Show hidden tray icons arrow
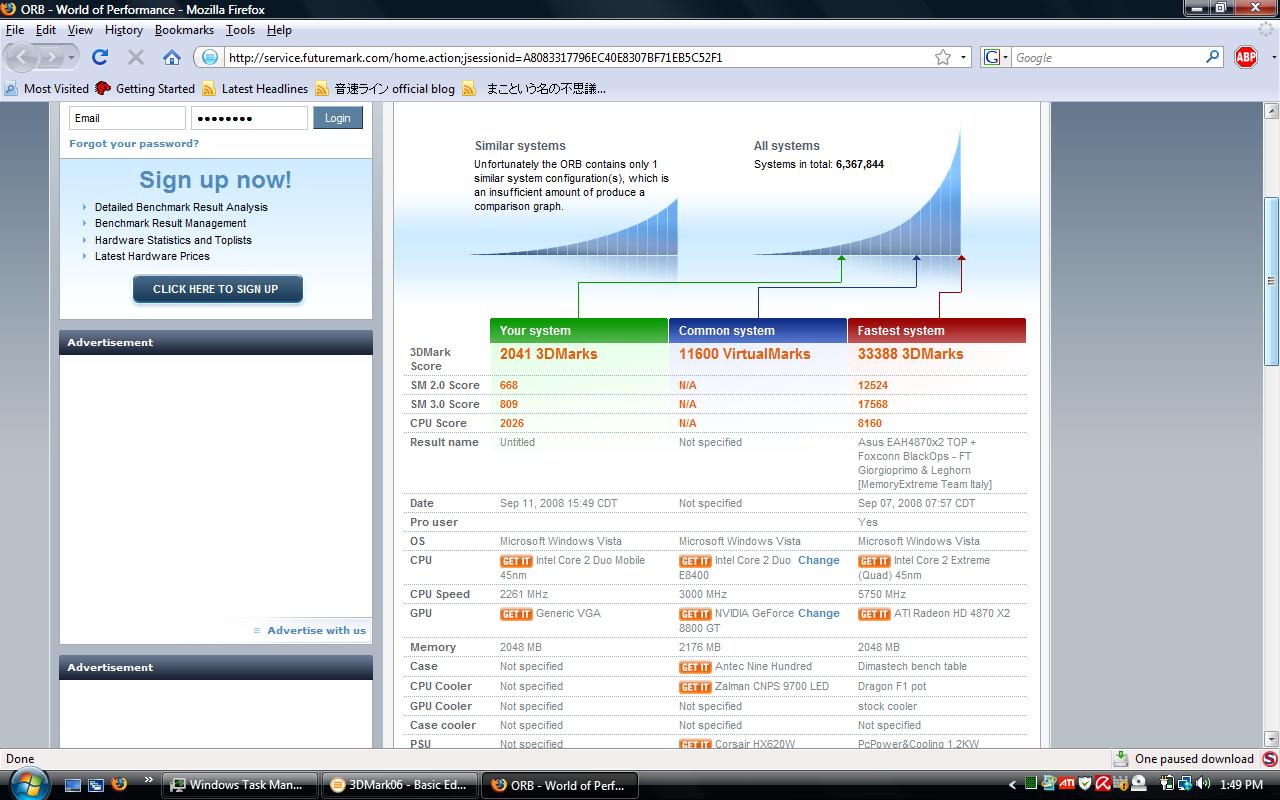The image size is (1280, 800). pyautogui.click(x=1013, y=785)
